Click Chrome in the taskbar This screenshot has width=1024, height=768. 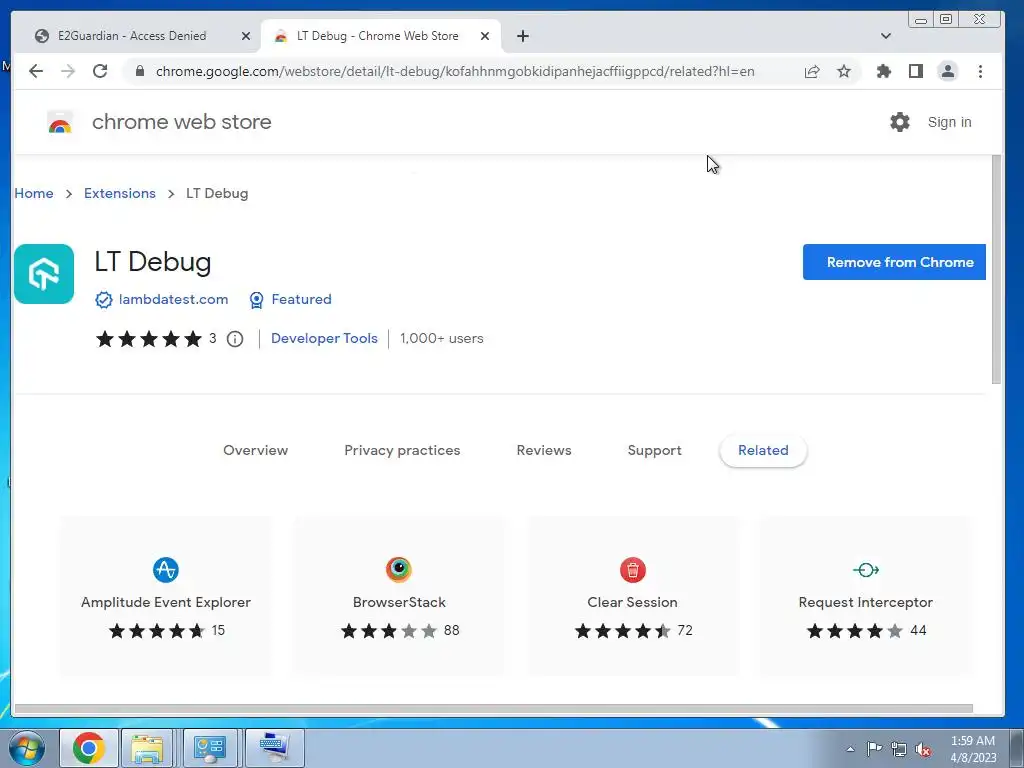point(89,748)
